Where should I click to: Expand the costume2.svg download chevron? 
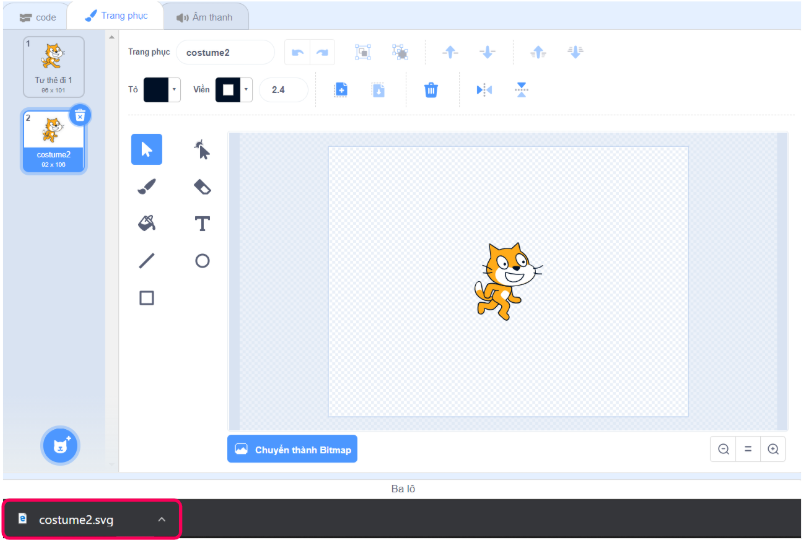click(x=162, y=520)
